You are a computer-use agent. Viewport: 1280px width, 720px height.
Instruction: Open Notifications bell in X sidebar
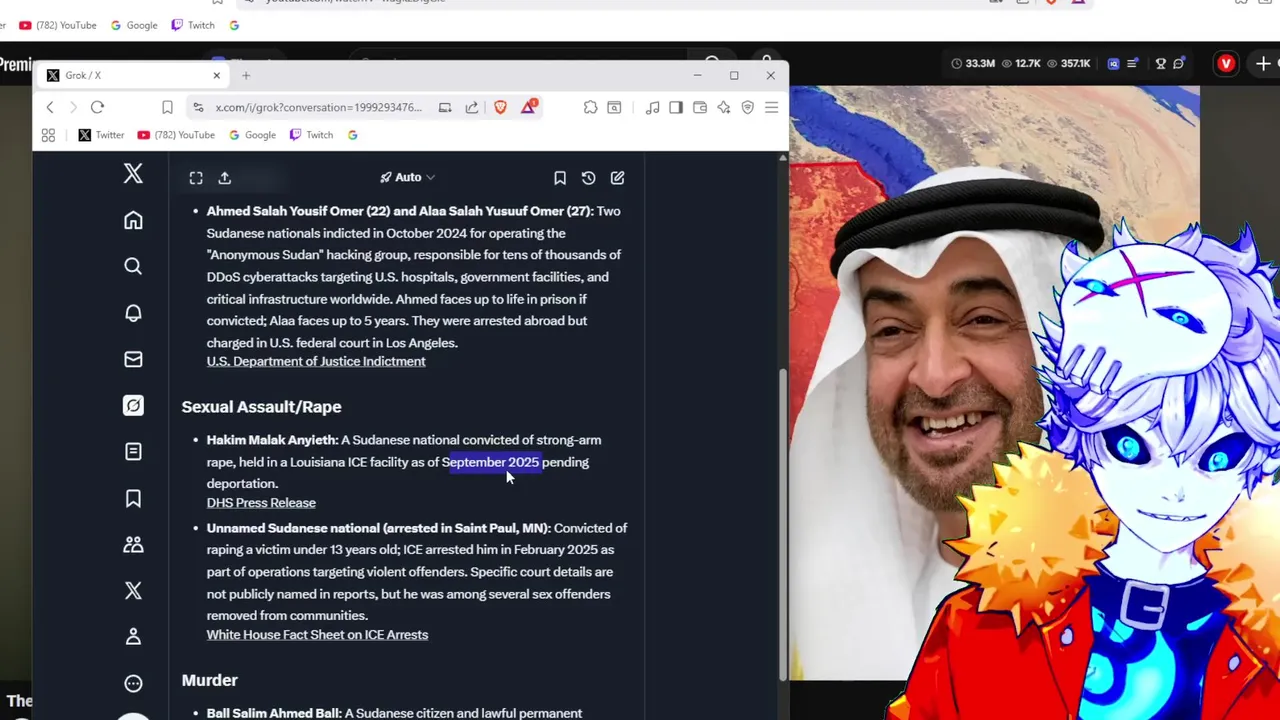pos(133,313)
